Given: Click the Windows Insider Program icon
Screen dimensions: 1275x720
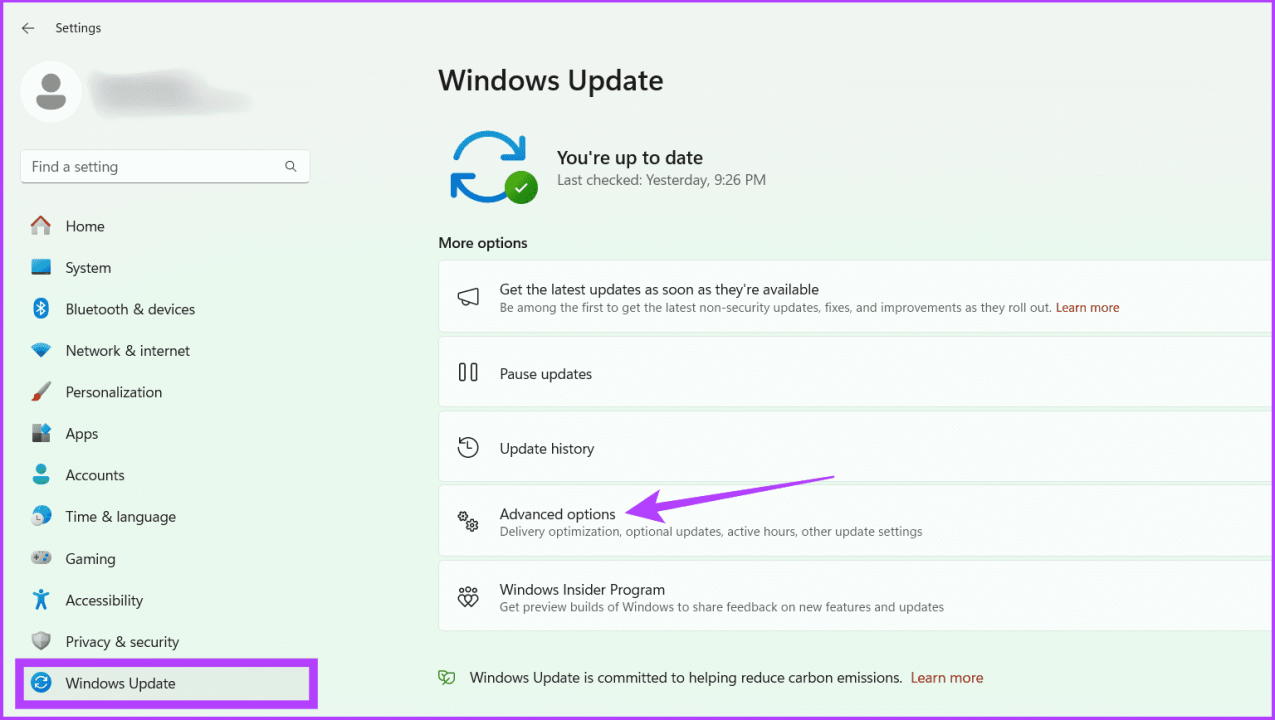Looking at the screenshot, I should point(468,596).
